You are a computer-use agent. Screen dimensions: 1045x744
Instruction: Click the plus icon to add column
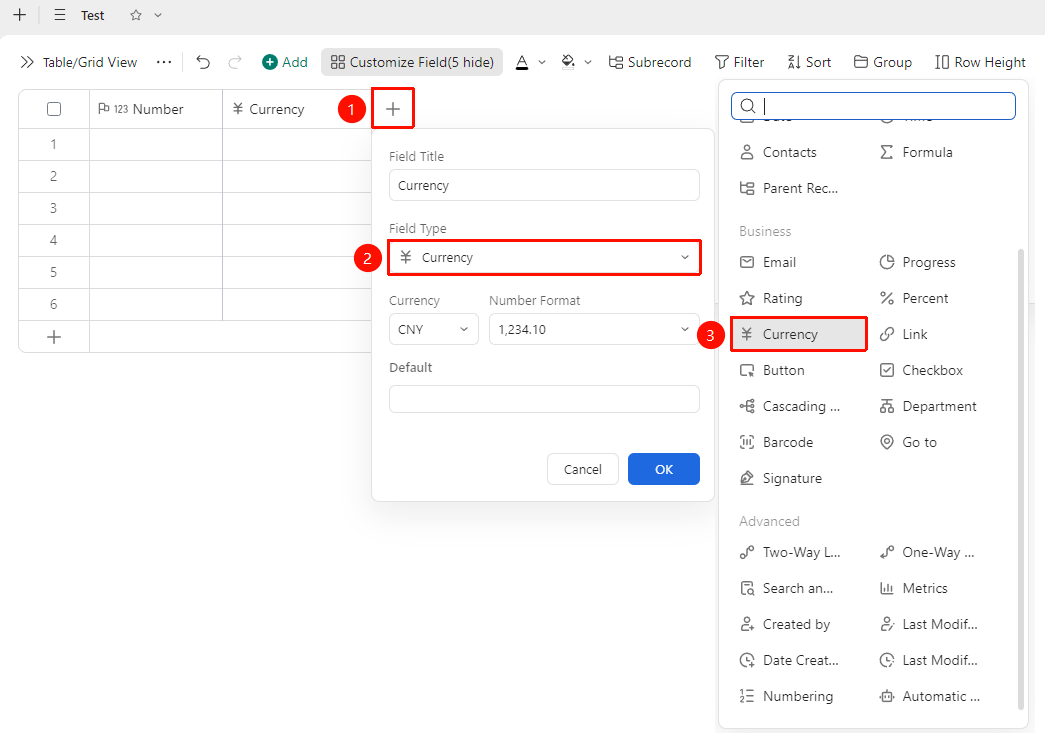pyautogui.click(x=393, y=109)
